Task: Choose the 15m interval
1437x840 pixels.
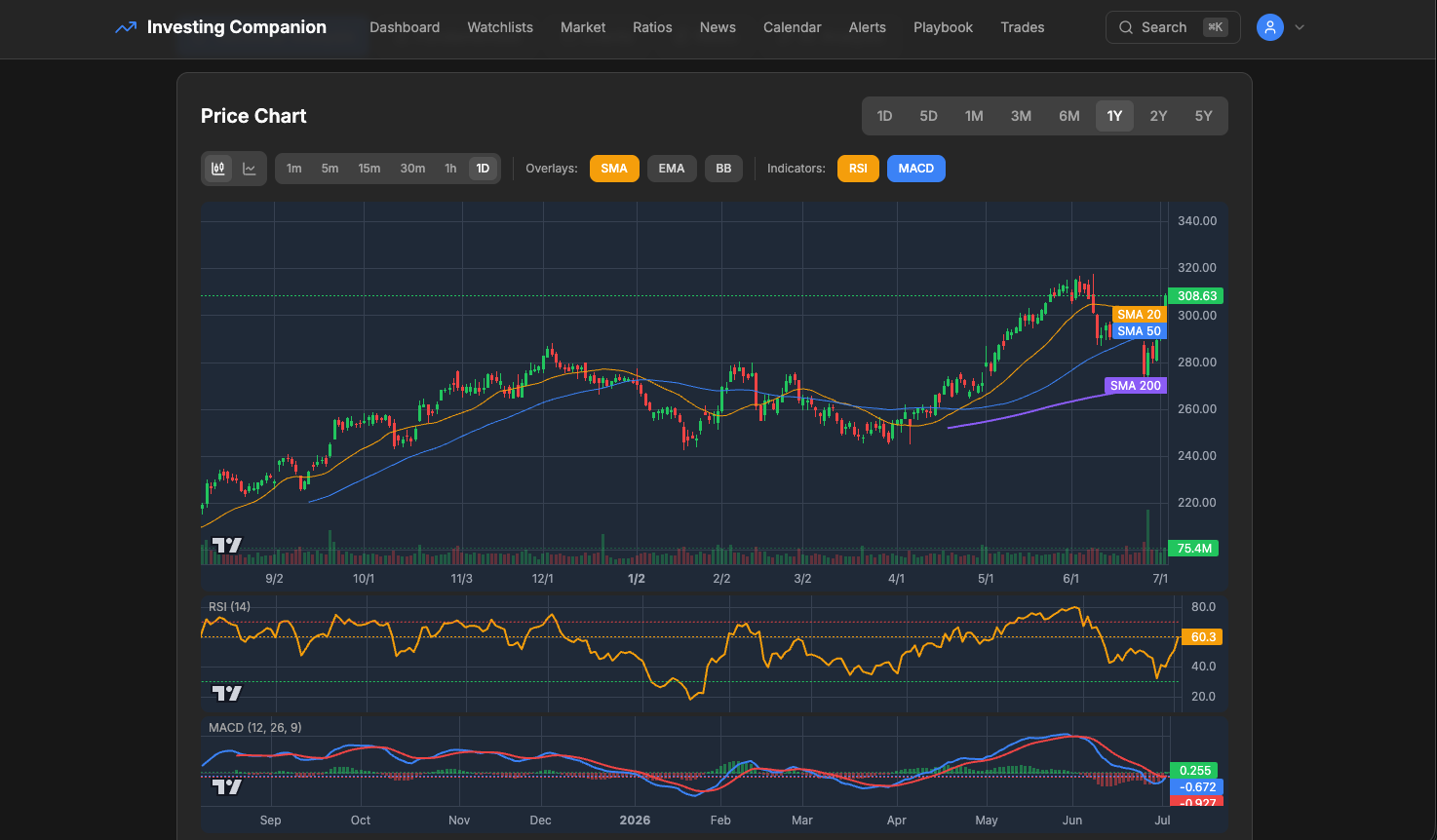Action: (369, 169)
